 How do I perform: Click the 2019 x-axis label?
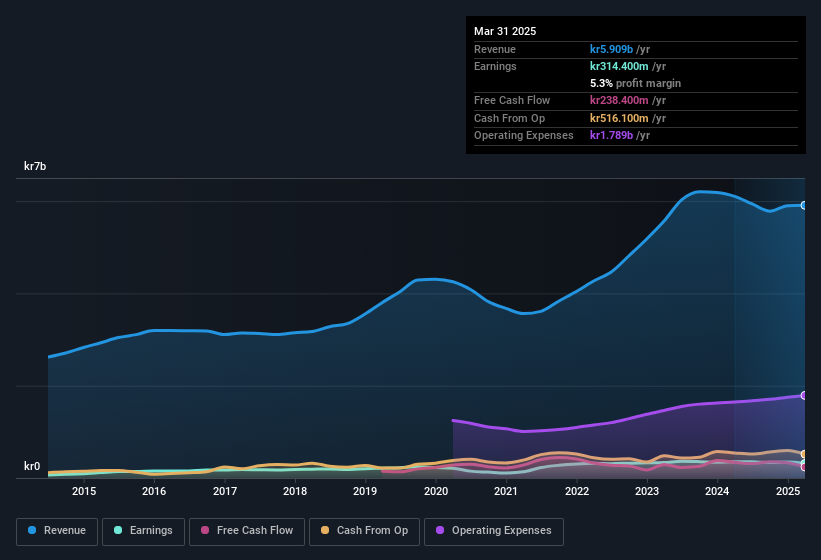365,491
